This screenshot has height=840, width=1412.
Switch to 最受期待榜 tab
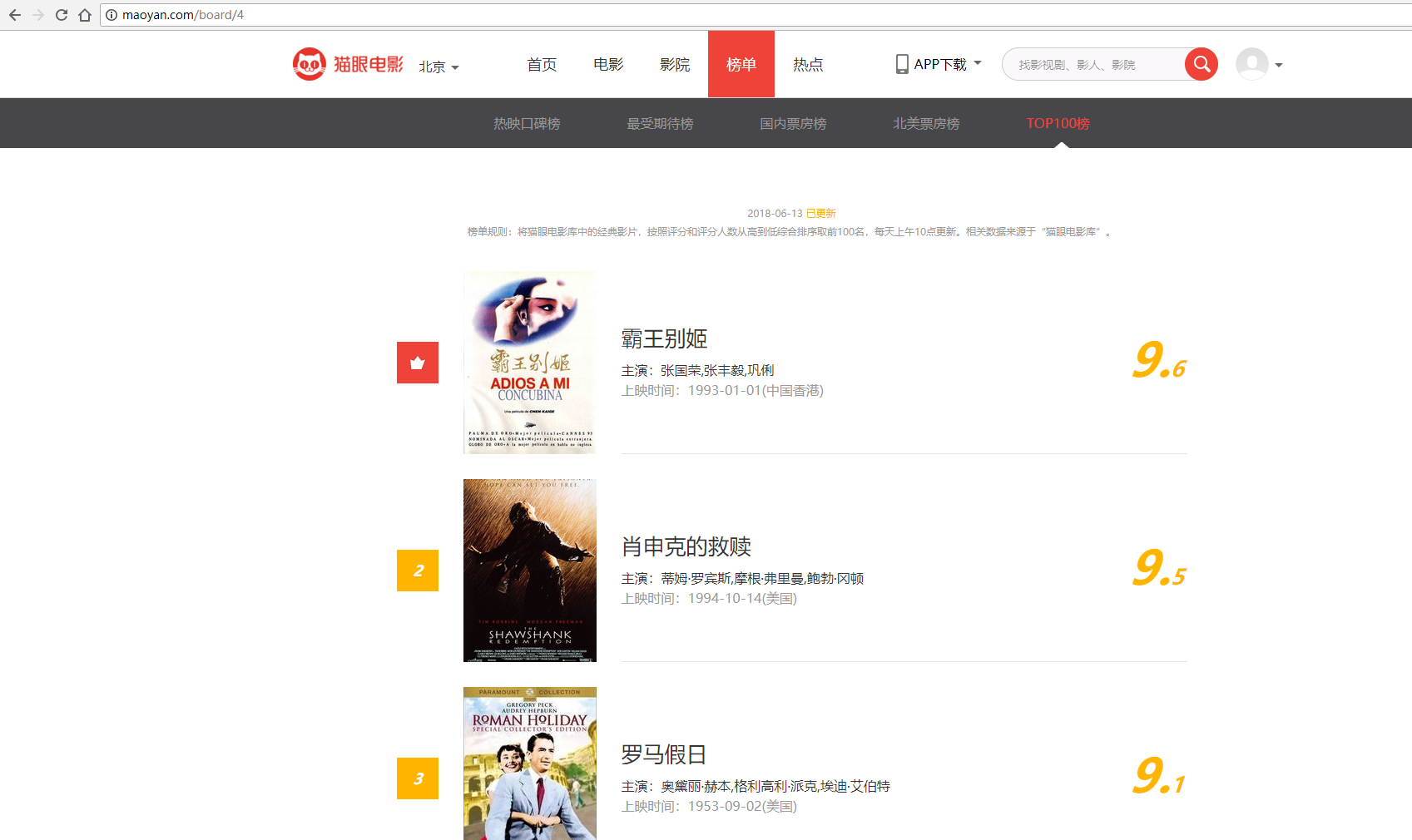(x=660, y=123)
